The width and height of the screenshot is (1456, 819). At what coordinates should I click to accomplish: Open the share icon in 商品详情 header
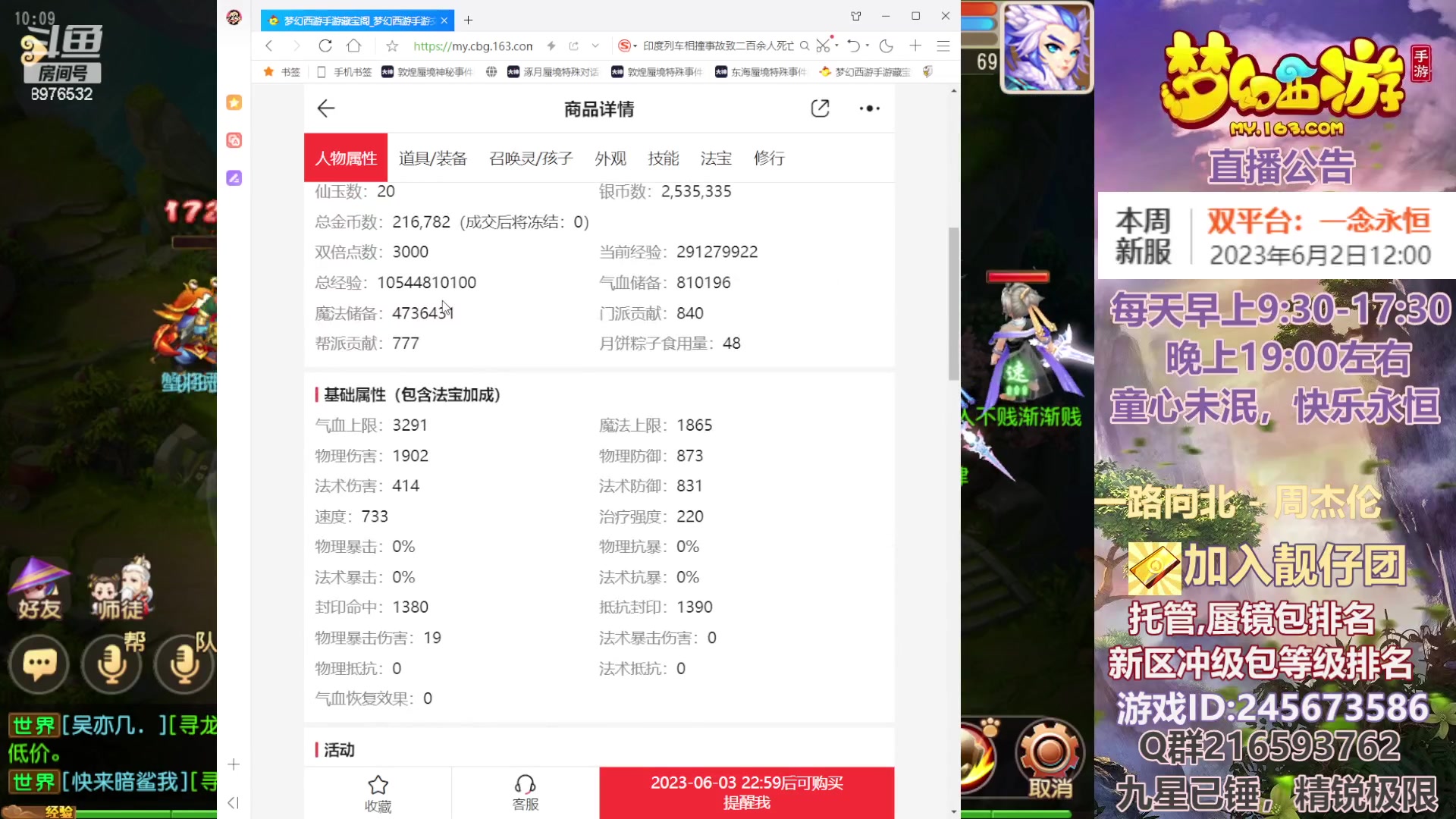pyautogui.click(x=820, y=108)
